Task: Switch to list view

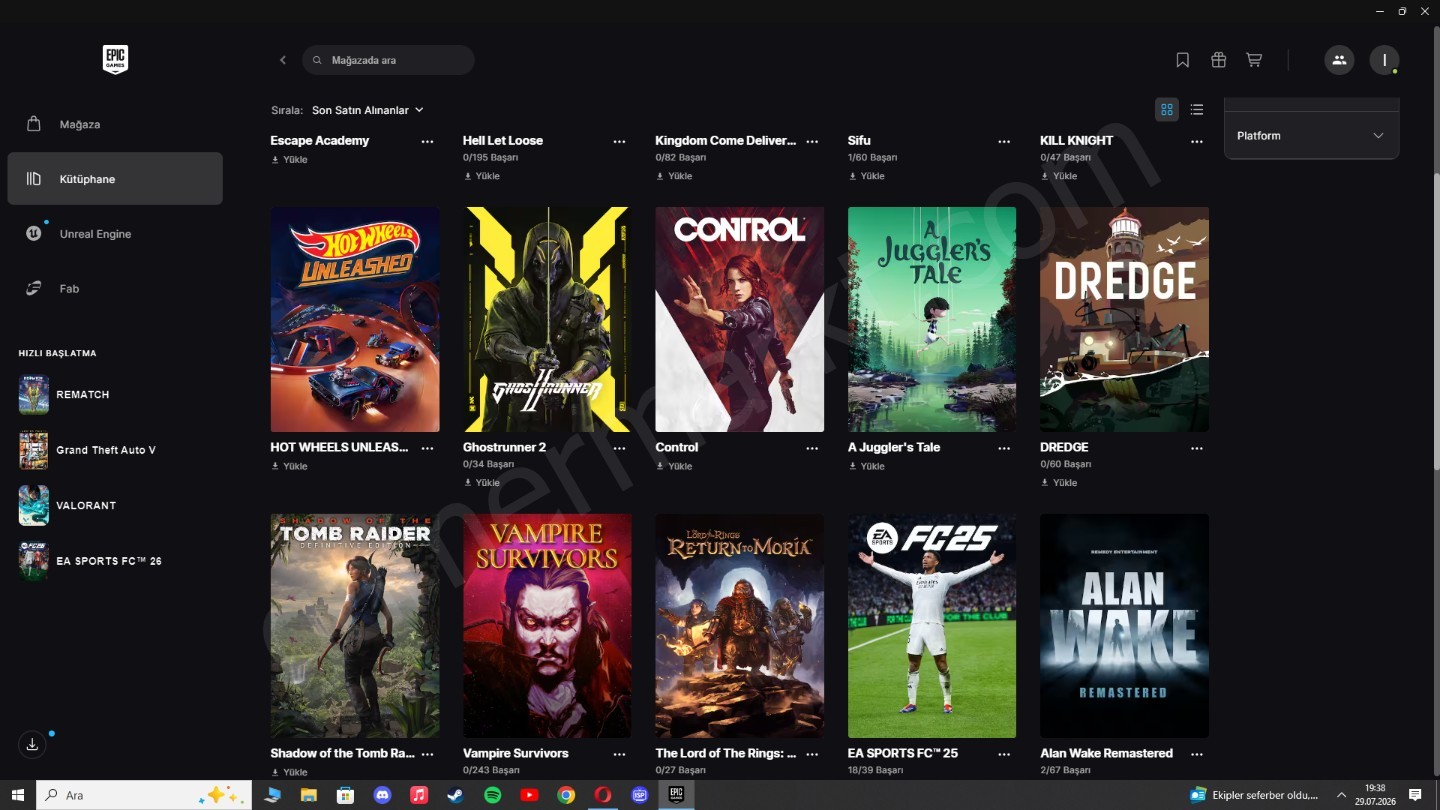Action: click(1197, 110)
